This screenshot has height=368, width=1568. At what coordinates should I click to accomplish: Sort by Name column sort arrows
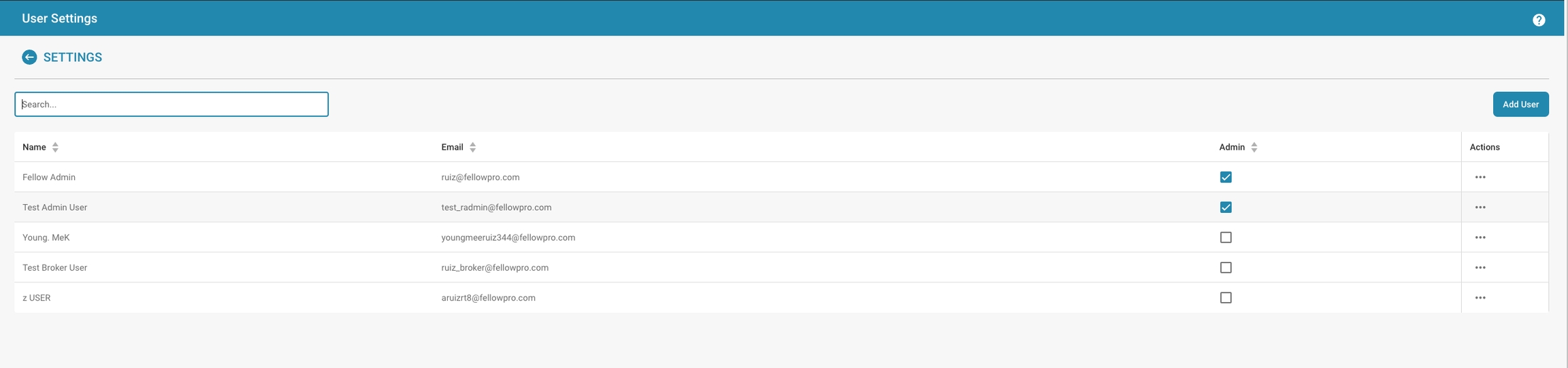(x=55, y=147)
